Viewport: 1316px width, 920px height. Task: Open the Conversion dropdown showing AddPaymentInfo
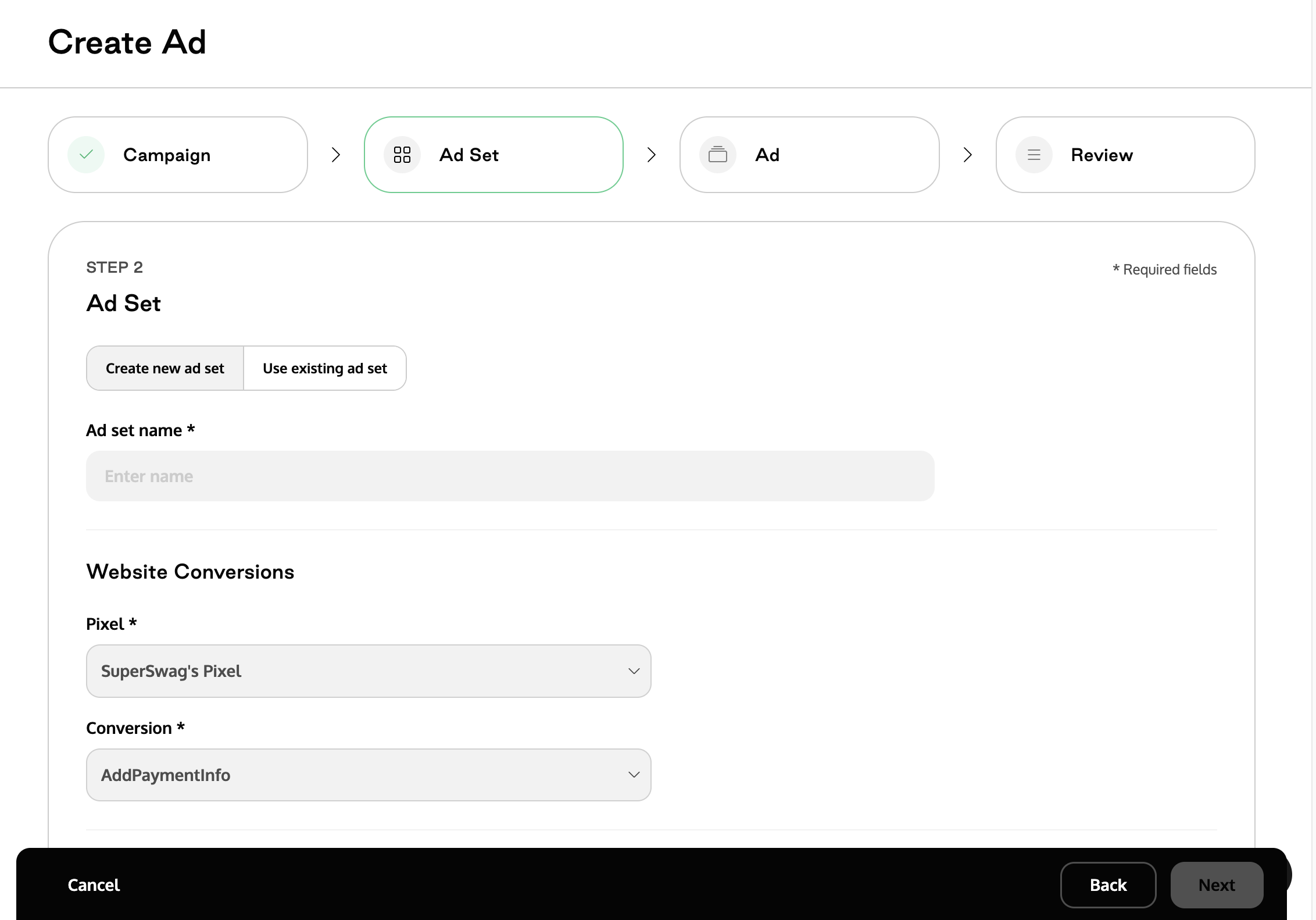coord(369,775)
